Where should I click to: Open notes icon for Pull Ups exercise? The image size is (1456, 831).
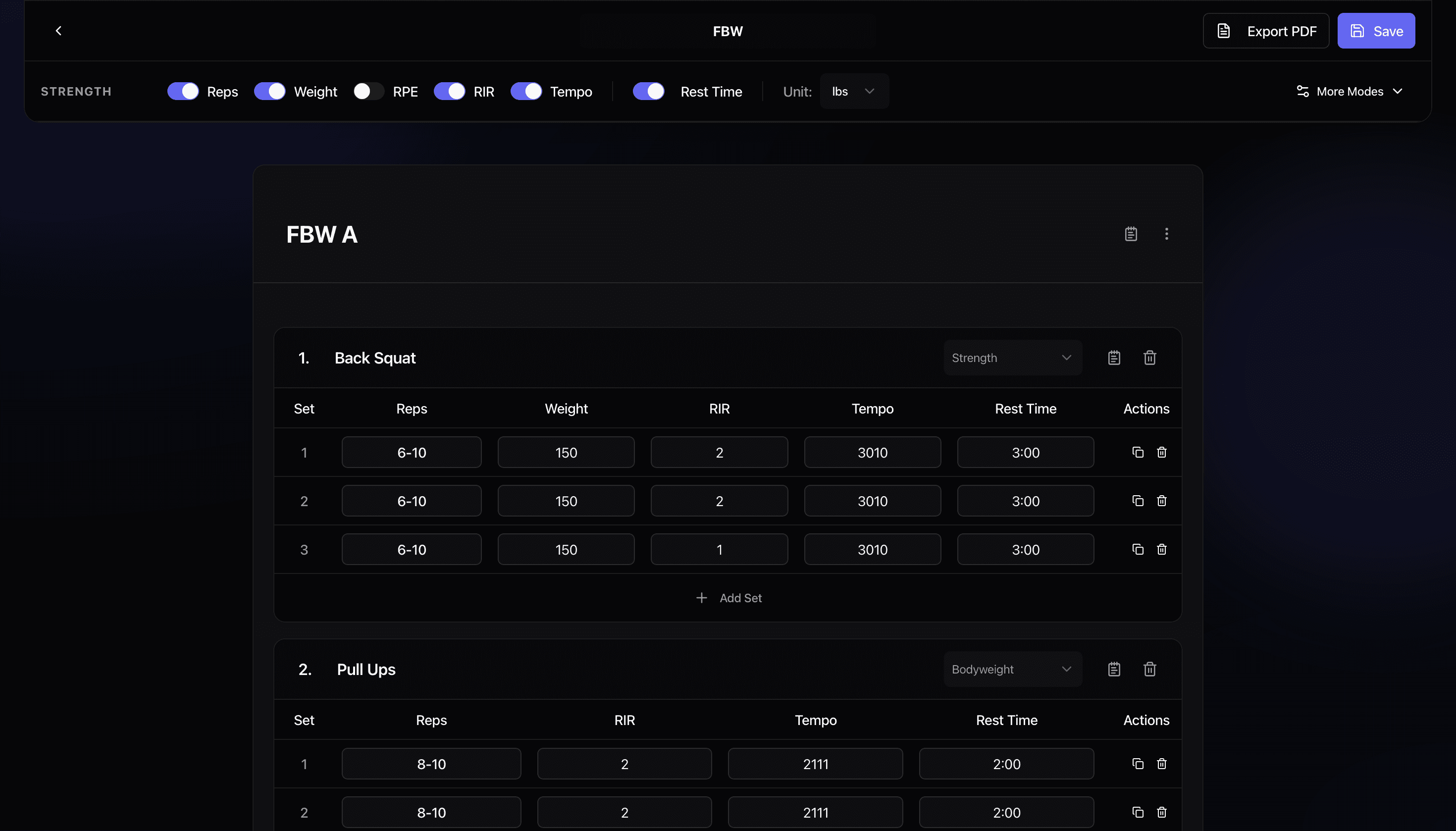click(x=1114, y=670)
